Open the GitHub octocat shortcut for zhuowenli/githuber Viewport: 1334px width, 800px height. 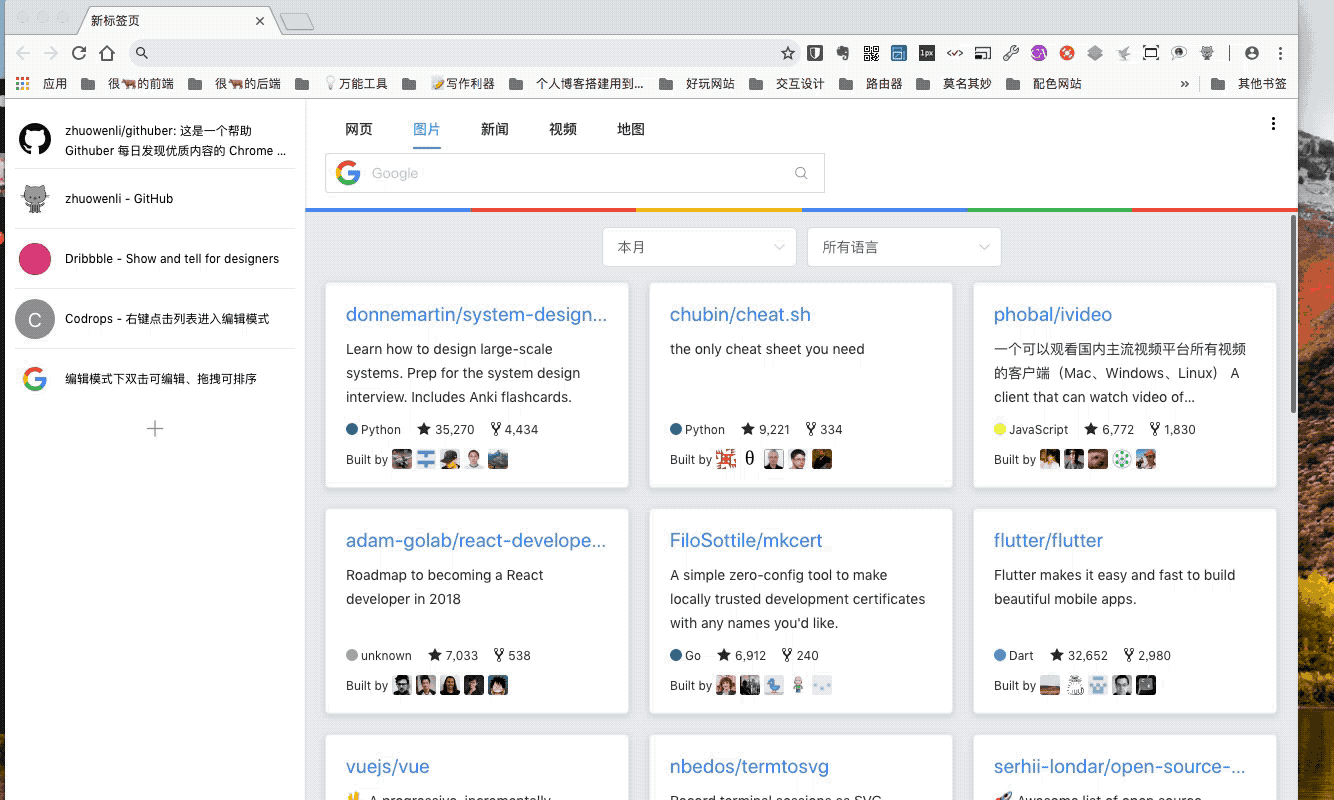[35, 139]
